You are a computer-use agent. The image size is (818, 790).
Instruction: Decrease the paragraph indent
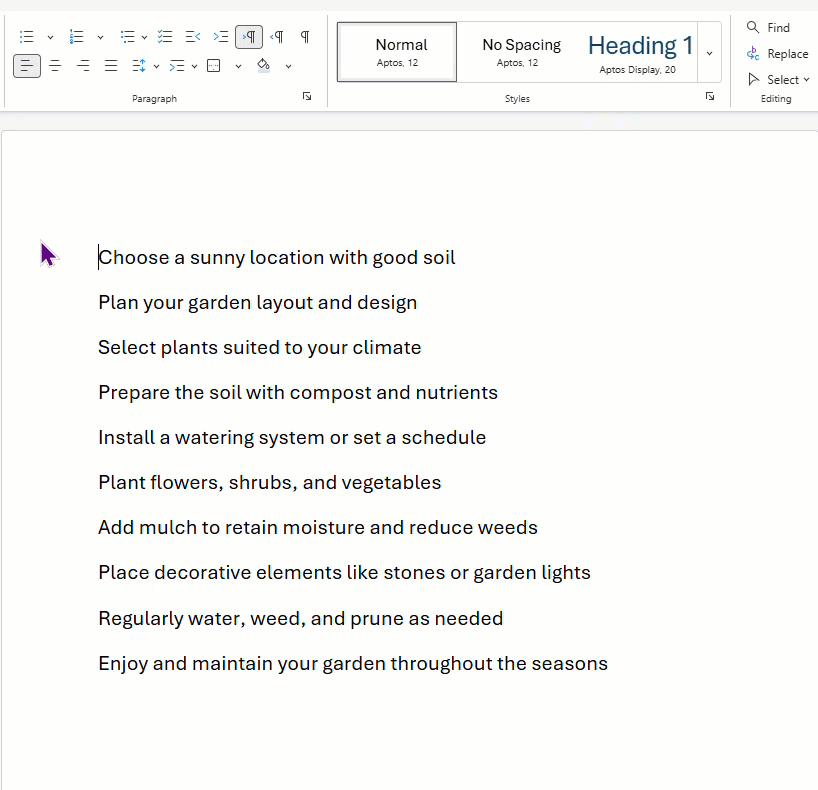pyautogui.click(x=193, y=37)
